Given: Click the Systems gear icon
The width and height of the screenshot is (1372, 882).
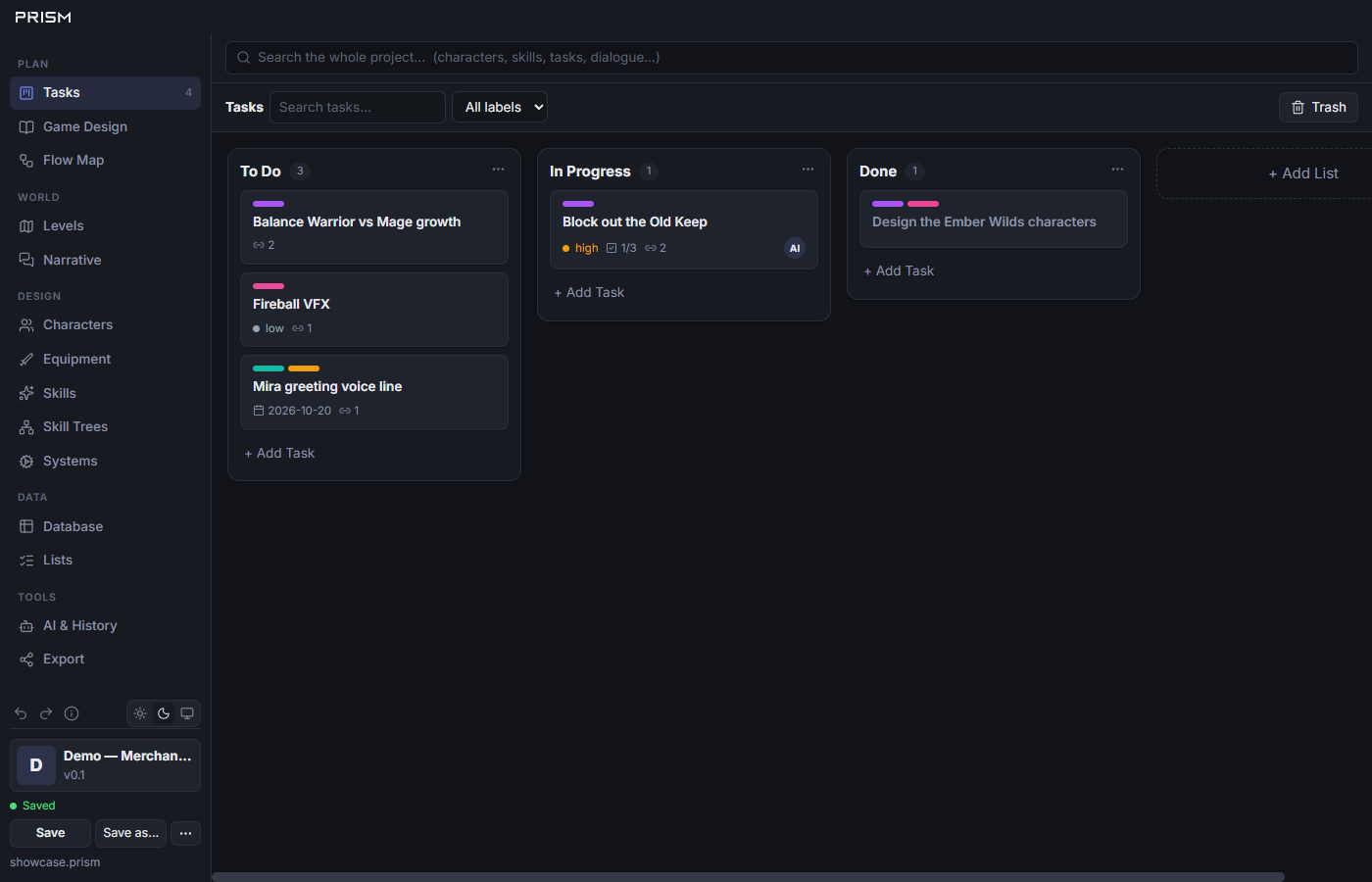Looking at the screenshot, I should (26, 461).
